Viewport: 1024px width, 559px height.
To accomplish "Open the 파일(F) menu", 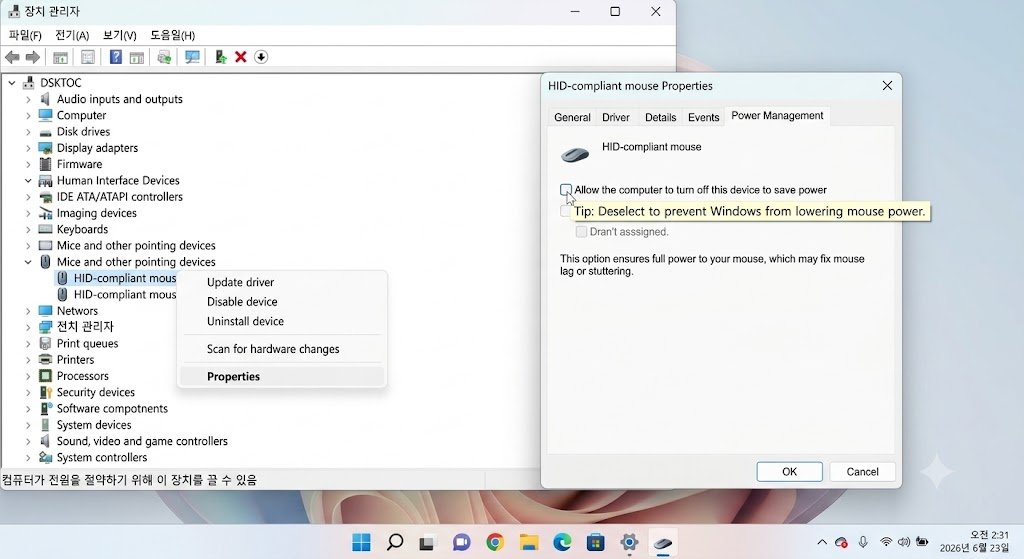I will pyautogui.click(x=25, y=35).
